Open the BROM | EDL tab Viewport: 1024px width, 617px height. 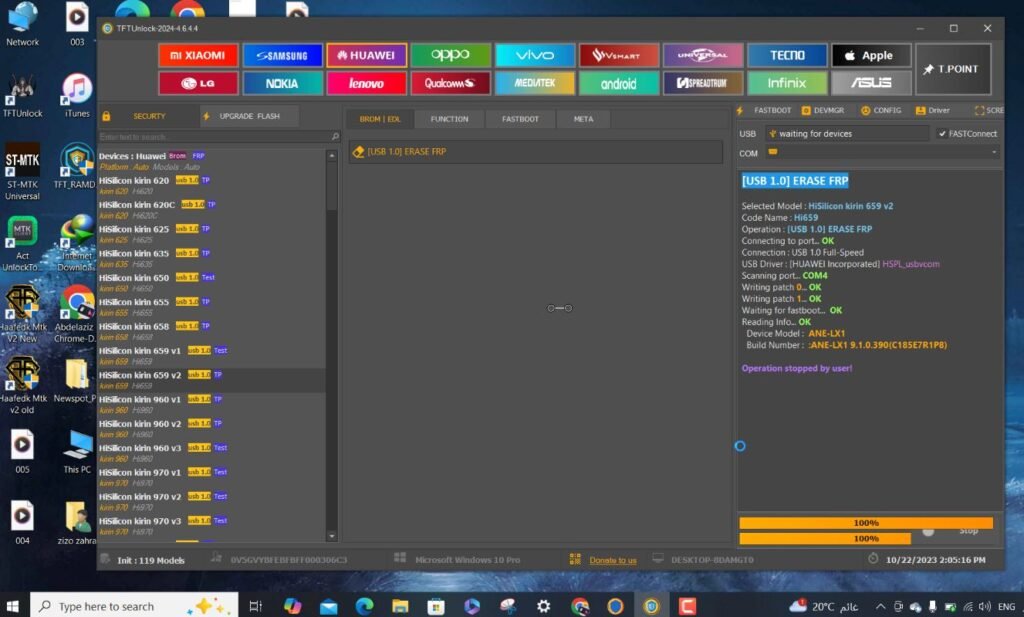(x=380, y=119)
